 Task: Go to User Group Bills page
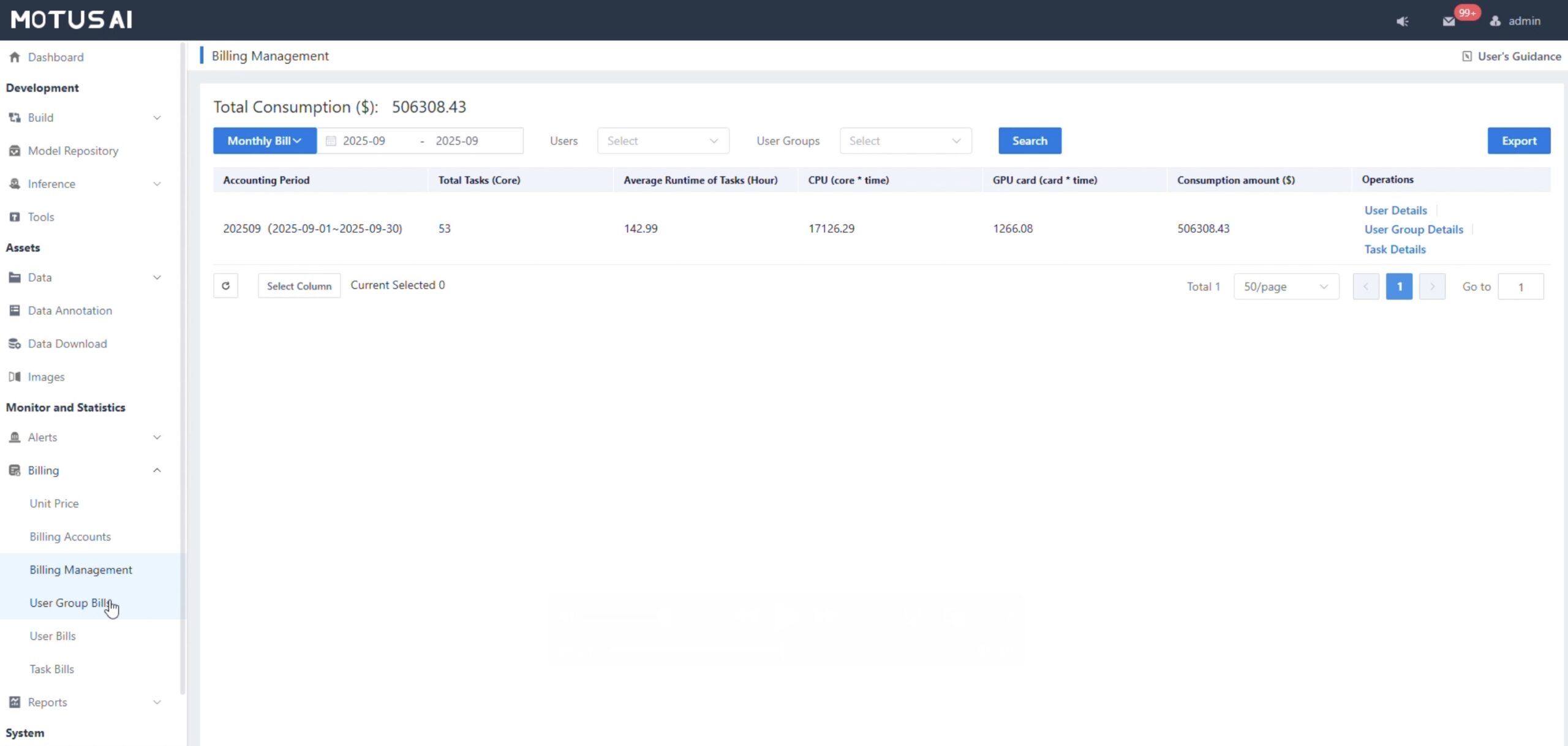pos(70,603)
